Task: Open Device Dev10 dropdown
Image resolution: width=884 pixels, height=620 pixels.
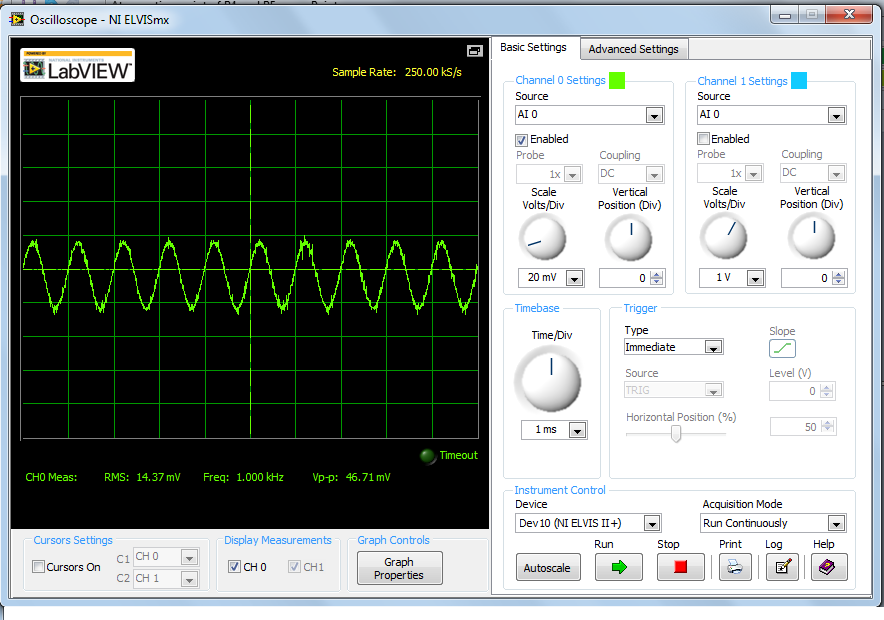Action: click(652, 524)
